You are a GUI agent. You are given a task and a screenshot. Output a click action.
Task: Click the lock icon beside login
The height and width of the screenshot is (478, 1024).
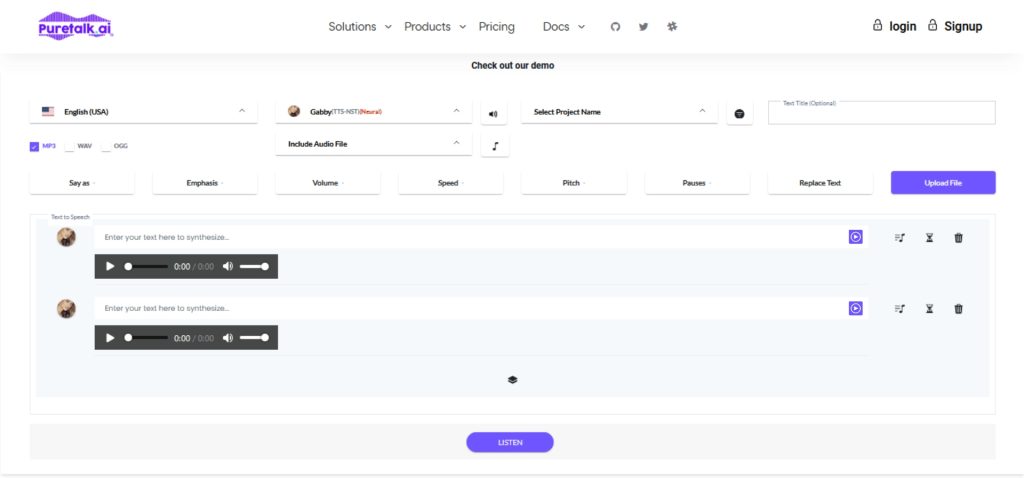pyautogui.click(x=878, y=25)
